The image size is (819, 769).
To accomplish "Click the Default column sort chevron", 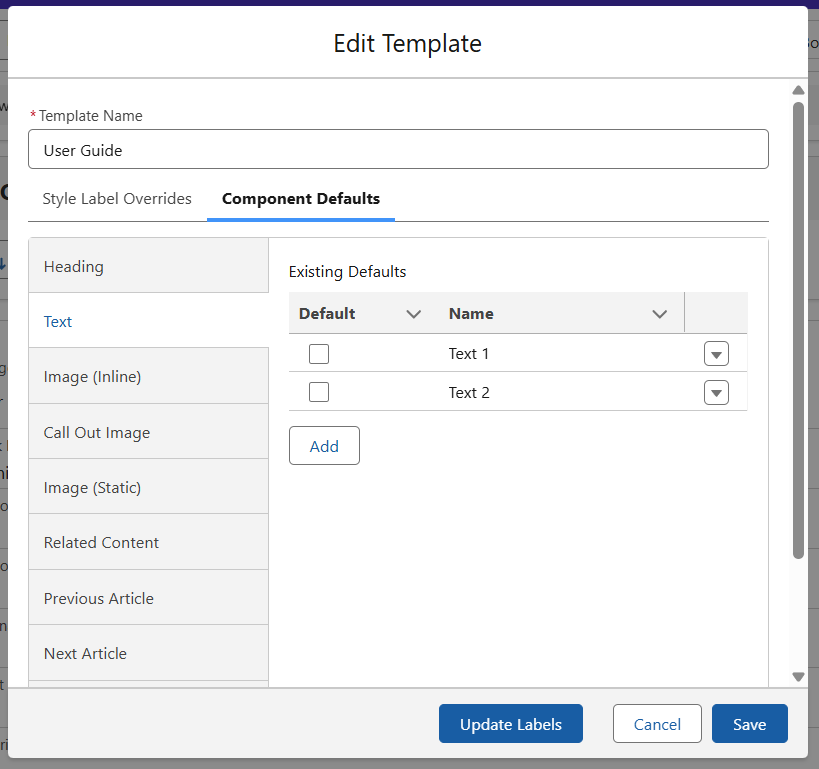I will (414, 314).
